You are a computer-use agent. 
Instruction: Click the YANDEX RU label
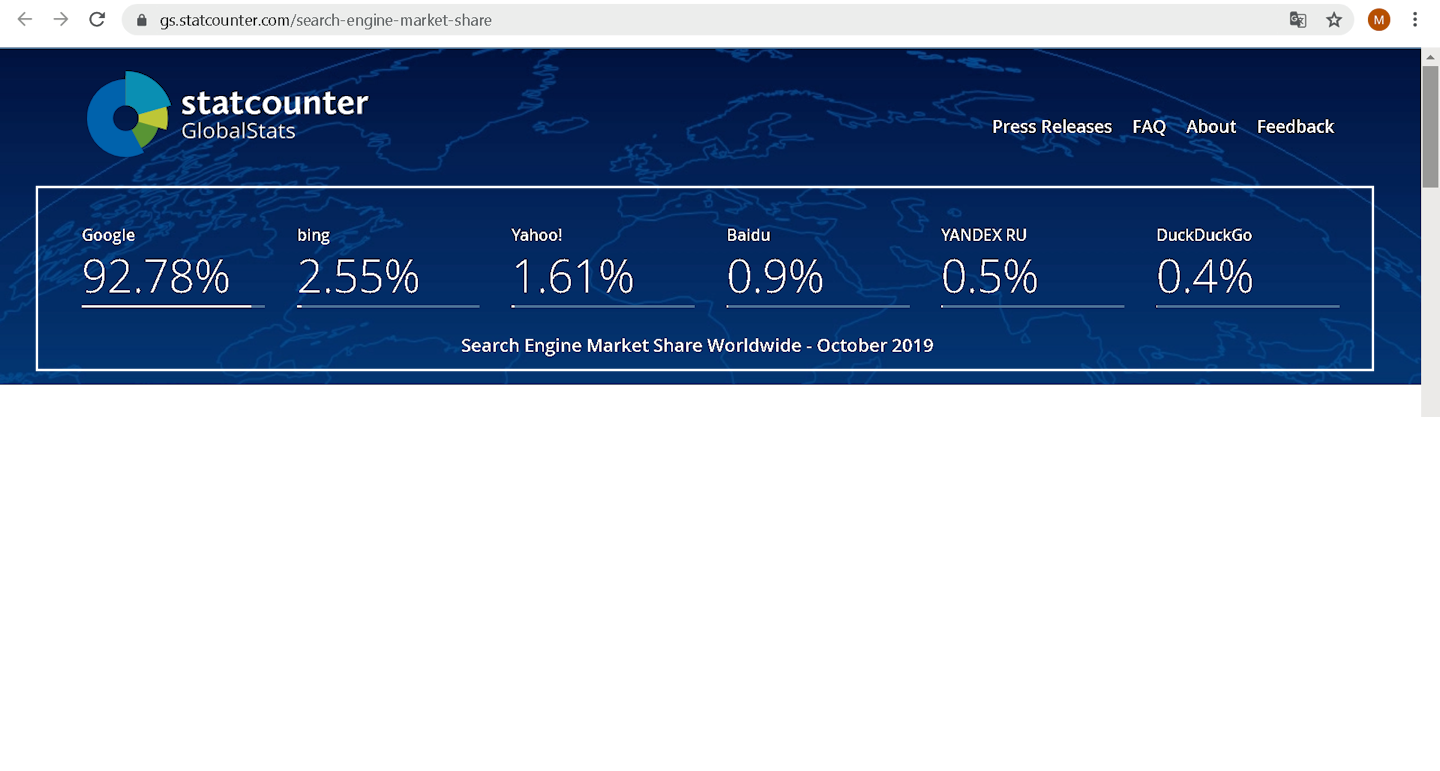(984, 235)
